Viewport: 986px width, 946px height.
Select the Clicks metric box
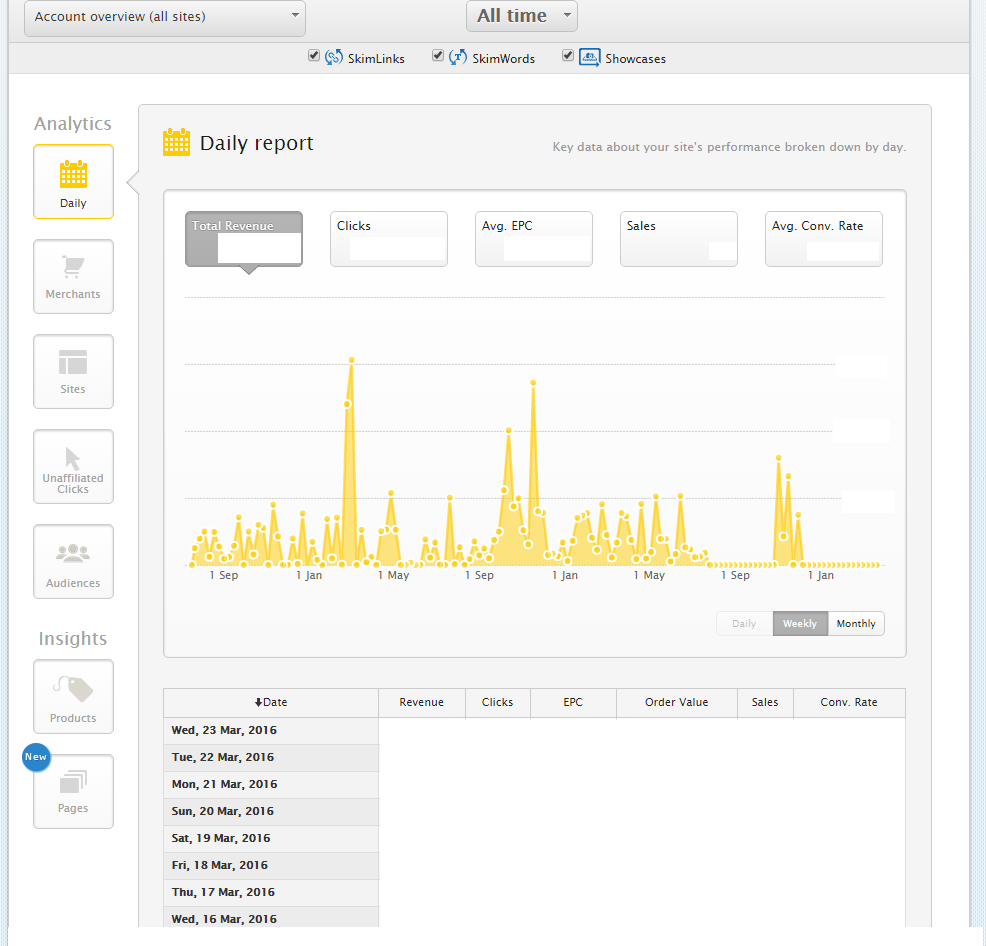(389, 239)
